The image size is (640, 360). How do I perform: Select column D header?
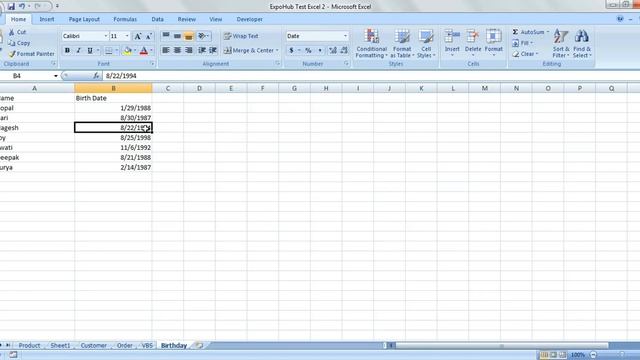199,88
